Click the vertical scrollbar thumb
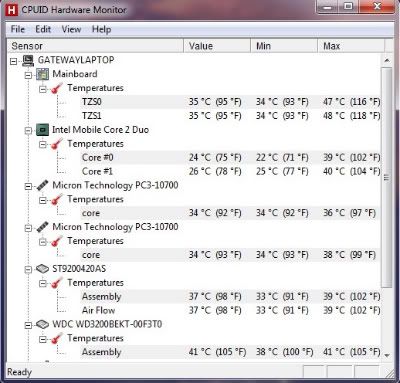Viewport: 400px width, 383px height. coord(387,177)
